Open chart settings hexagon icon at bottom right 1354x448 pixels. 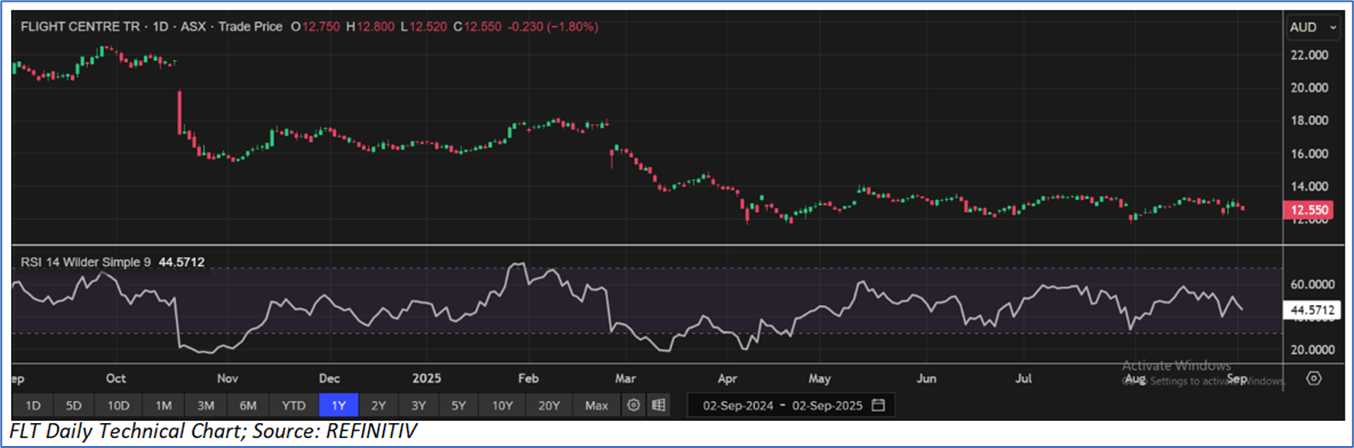pos(1314,379)
